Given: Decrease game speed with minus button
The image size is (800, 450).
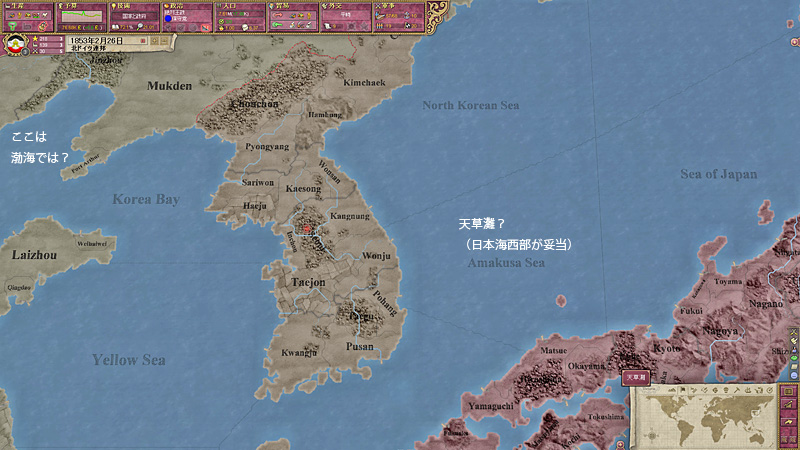Looking at the screenshot, I should click(164, 40).
